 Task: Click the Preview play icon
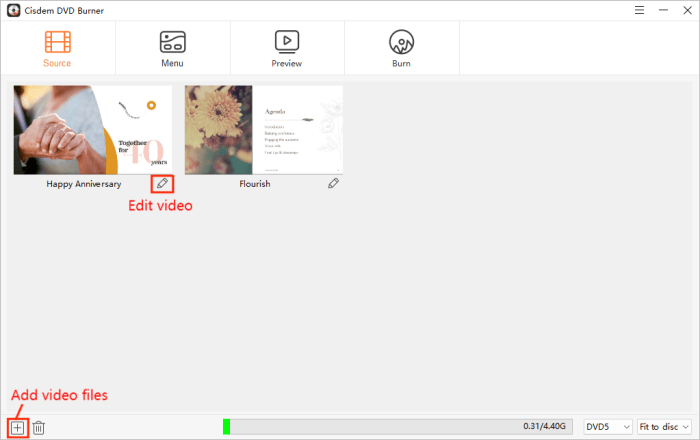(x=287, y=42)
